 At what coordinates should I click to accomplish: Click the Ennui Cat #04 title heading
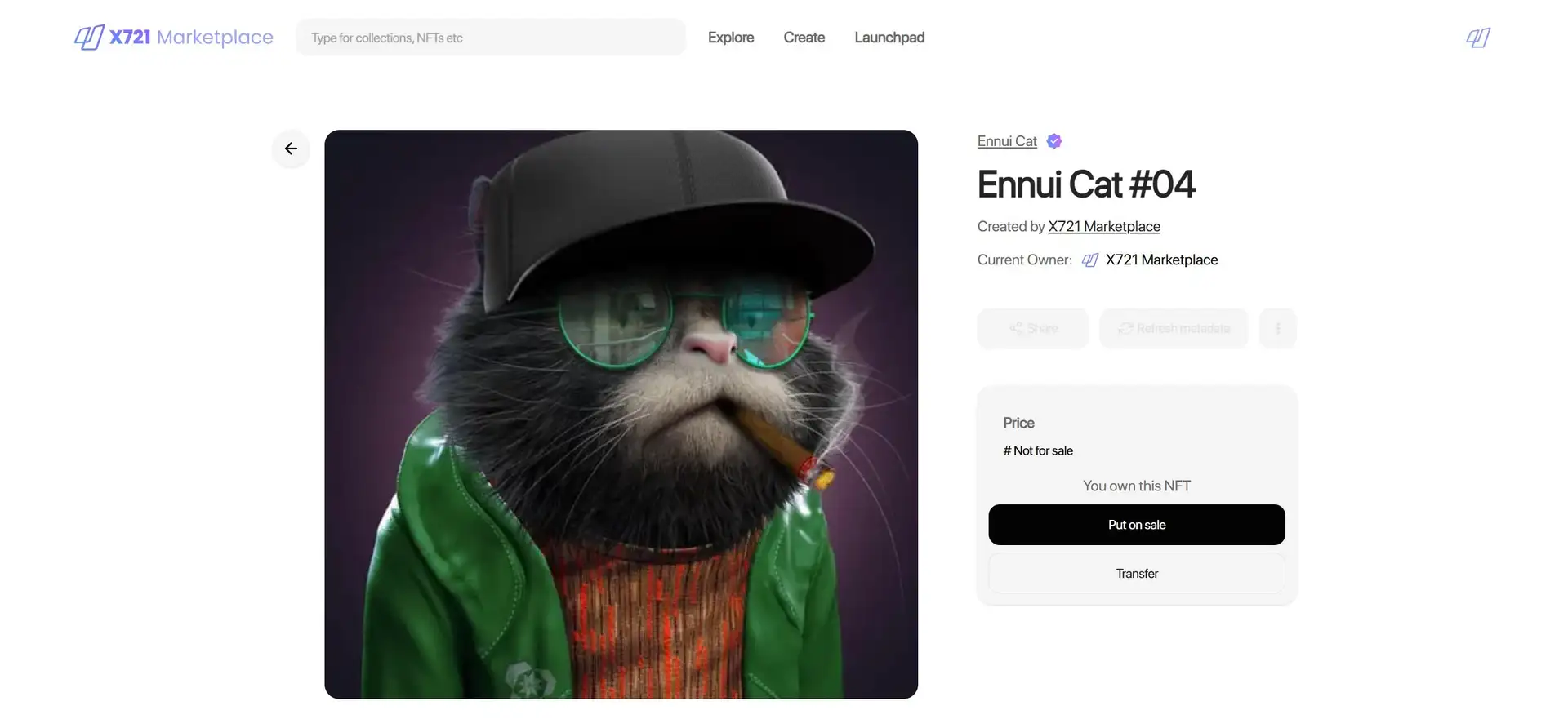[1086, 184]
